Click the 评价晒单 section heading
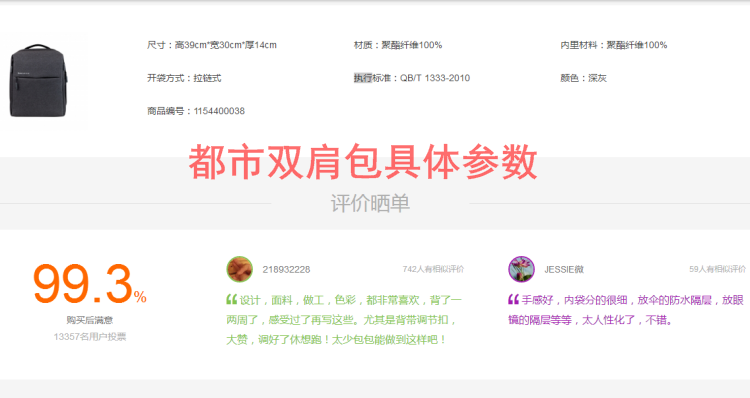The height and width of the screenshot is (398, 750). [x=370, y=203]
